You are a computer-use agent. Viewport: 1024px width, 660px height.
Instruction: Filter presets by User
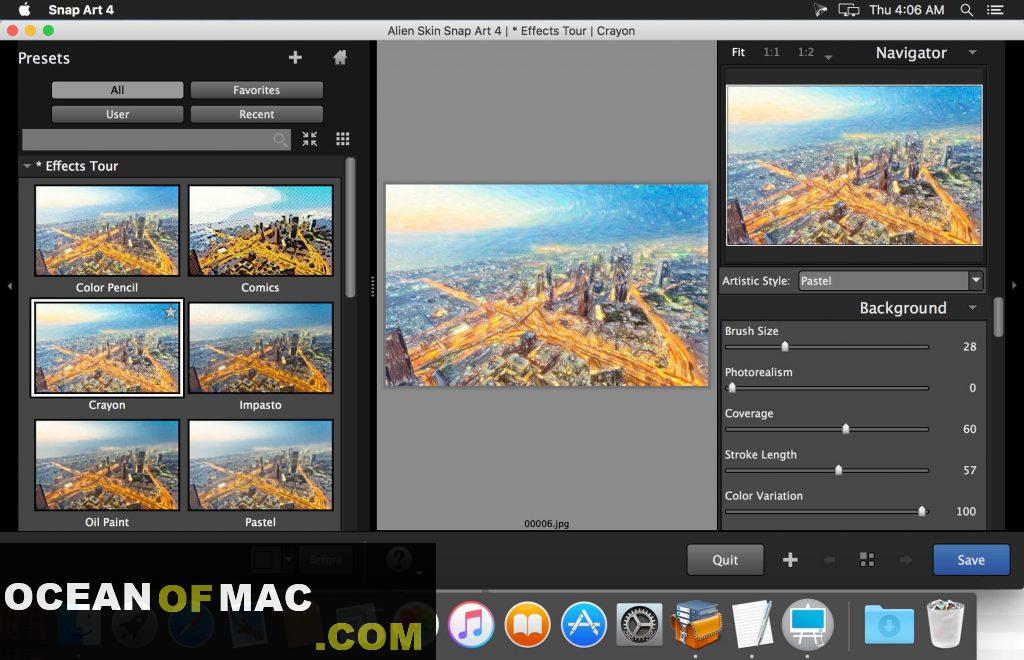[x=118, y=114]
